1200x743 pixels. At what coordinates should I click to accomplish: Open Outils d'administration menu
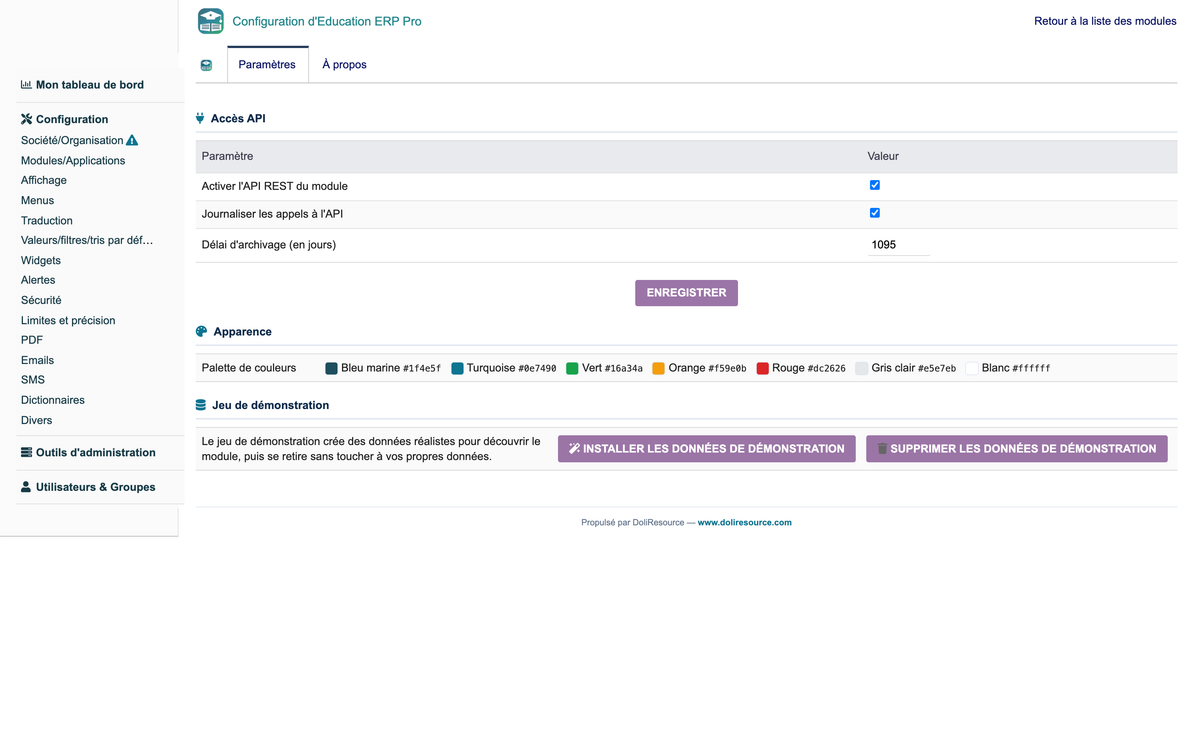[96, 452]
